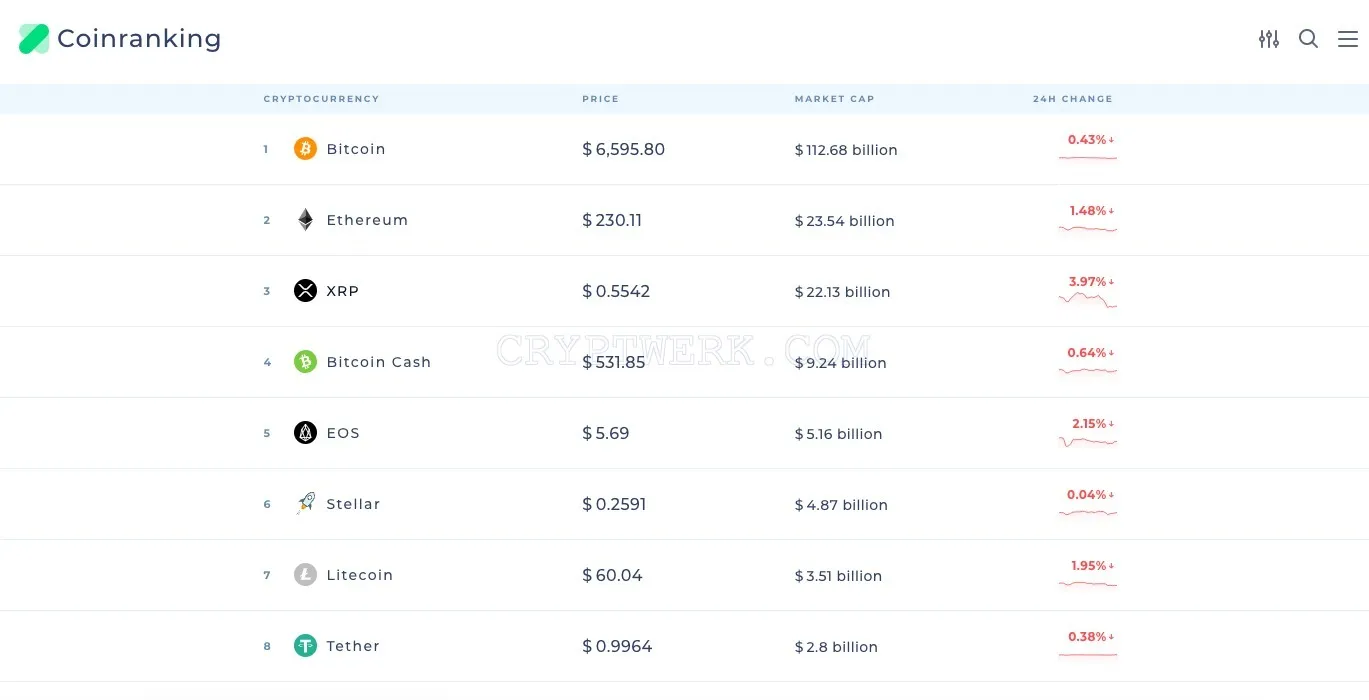Click the Coinranking brand name text
This screenshot has height=700, width=1369.
pyautogui.click(x=139, y=39)
